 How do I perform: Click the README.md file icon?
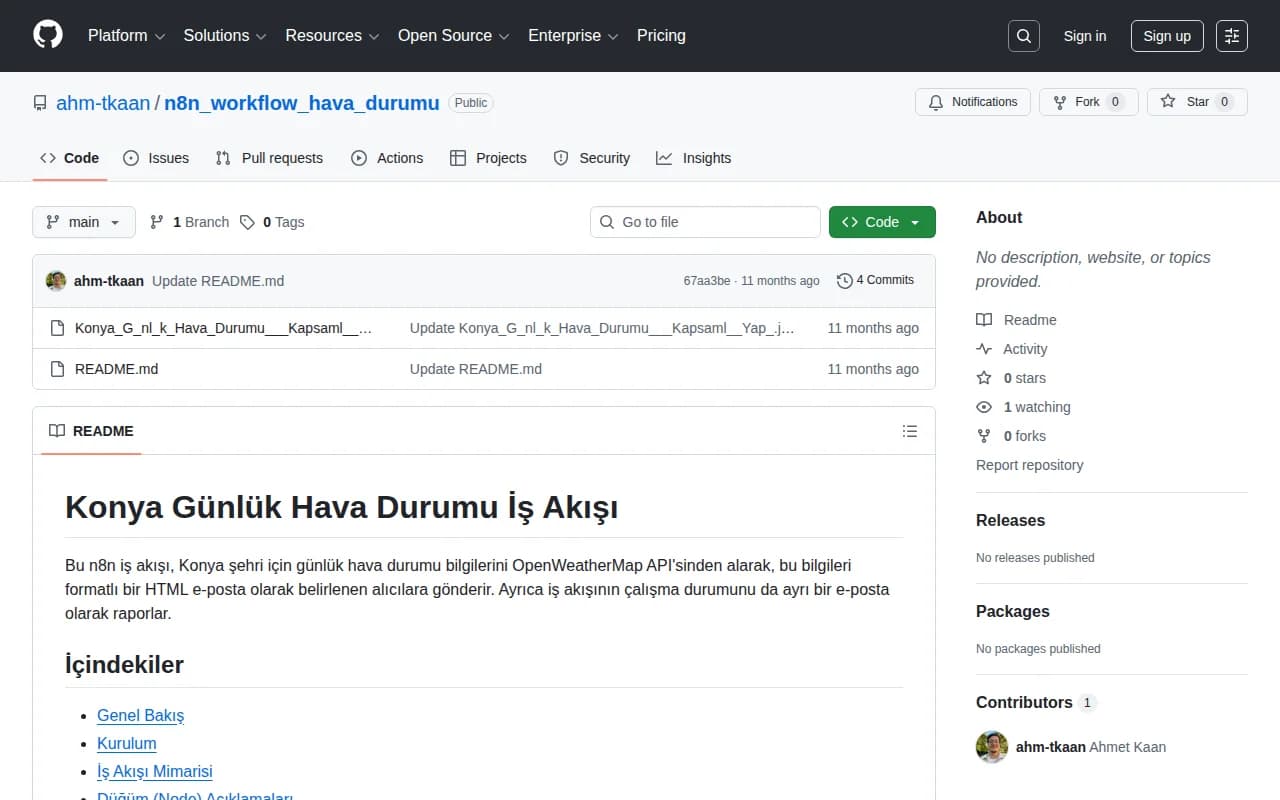(x=57, y=368)
